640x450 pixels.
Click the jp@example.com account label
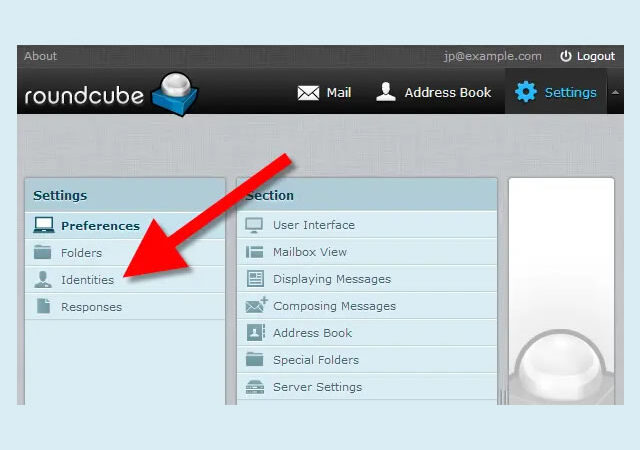coord(493,56)
